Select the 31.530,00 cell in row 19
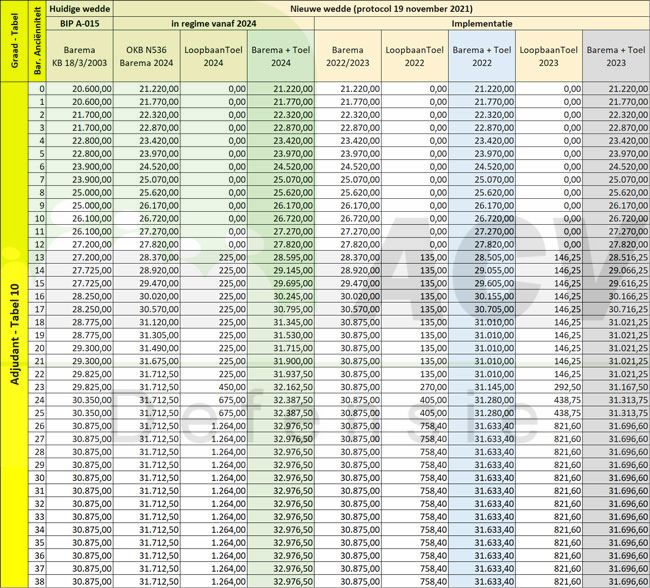Viewport: 650px width, 588px height. point(281,335)
